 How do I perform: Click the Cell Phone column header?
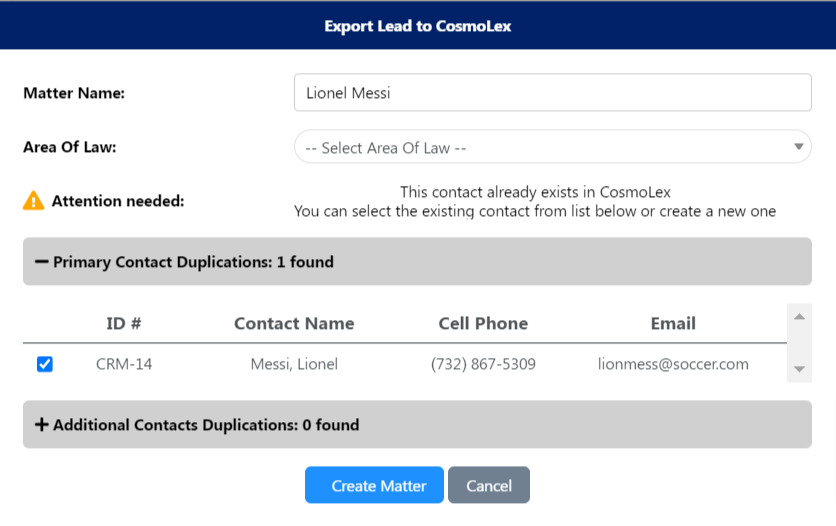pyautogui.click(x=483, y=323)
